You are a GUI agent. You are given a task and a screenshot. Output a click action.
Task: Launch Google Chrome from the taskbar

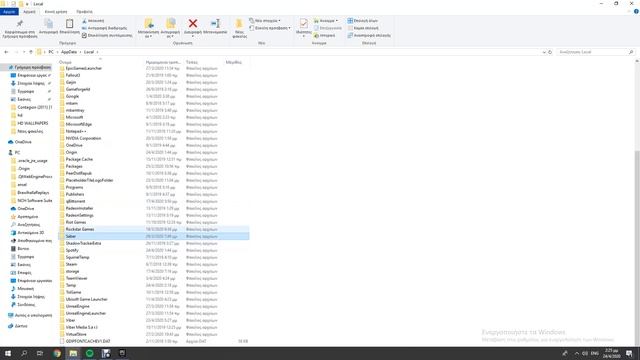click(57, 353)
